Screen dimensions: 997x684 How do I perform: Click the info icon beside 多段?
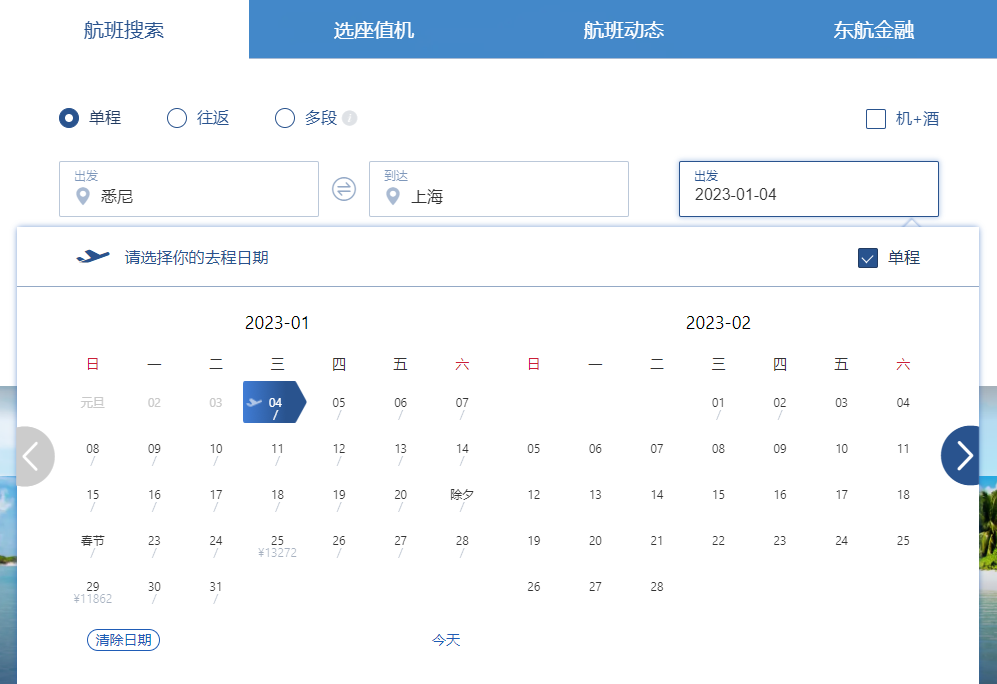click(x=350, y=118)
